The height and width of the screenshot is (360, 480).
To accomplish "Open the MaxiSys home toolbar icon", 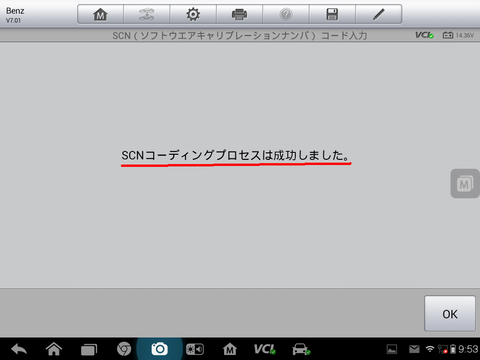I will click(x=100, y=14).
